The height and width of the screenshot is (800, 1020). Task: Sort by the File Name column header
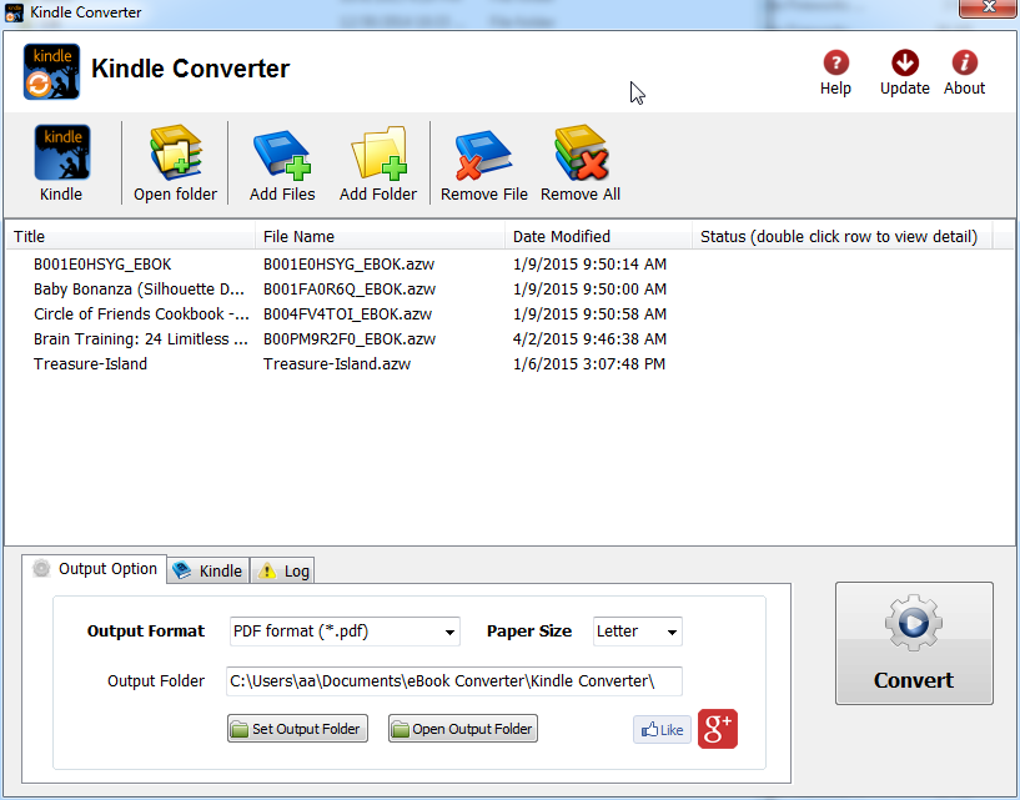pos(380,236)
